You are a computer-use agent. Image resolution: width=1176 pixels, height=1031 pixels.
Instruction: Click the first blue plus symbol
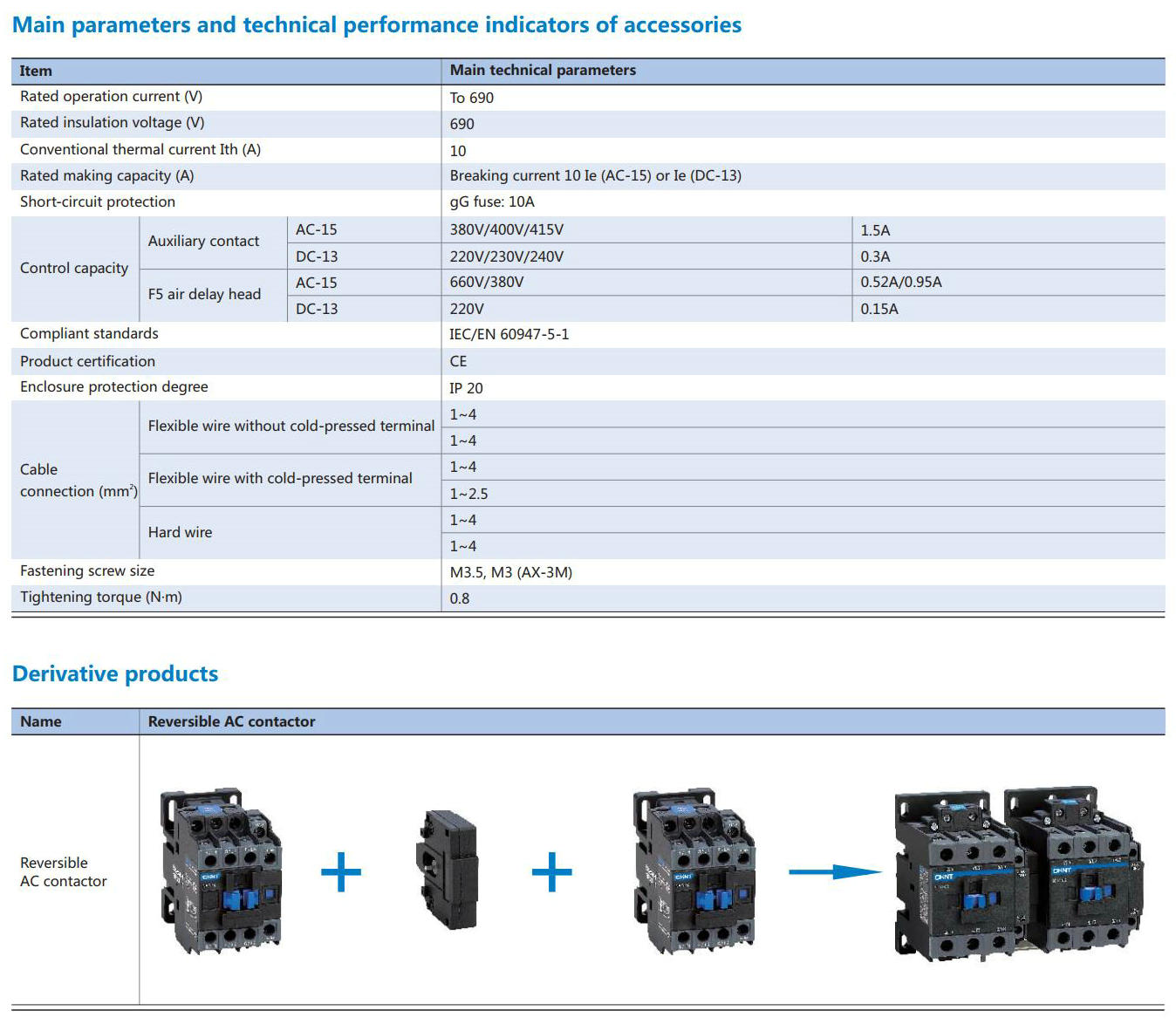tap(338, 871)
